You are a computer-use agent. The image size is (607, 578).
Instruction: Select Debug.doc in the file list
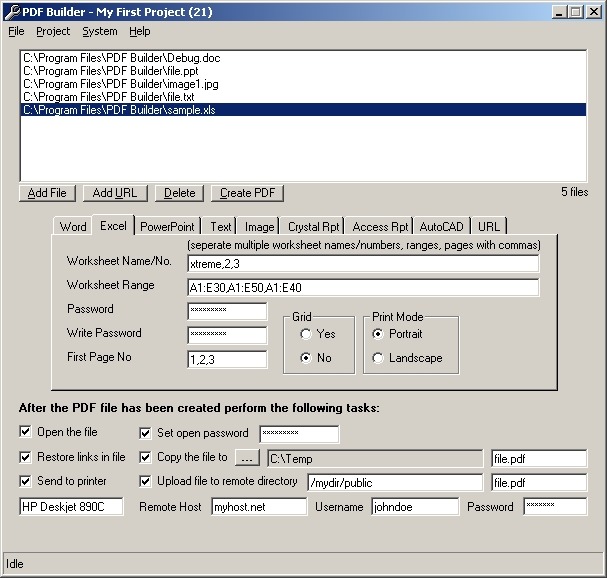click(303, 58)
